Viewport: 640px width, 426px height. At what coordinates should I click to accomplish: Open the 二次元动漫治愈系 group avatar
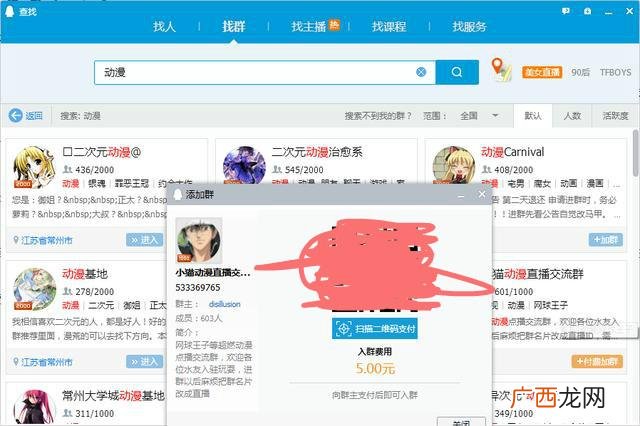244,165
